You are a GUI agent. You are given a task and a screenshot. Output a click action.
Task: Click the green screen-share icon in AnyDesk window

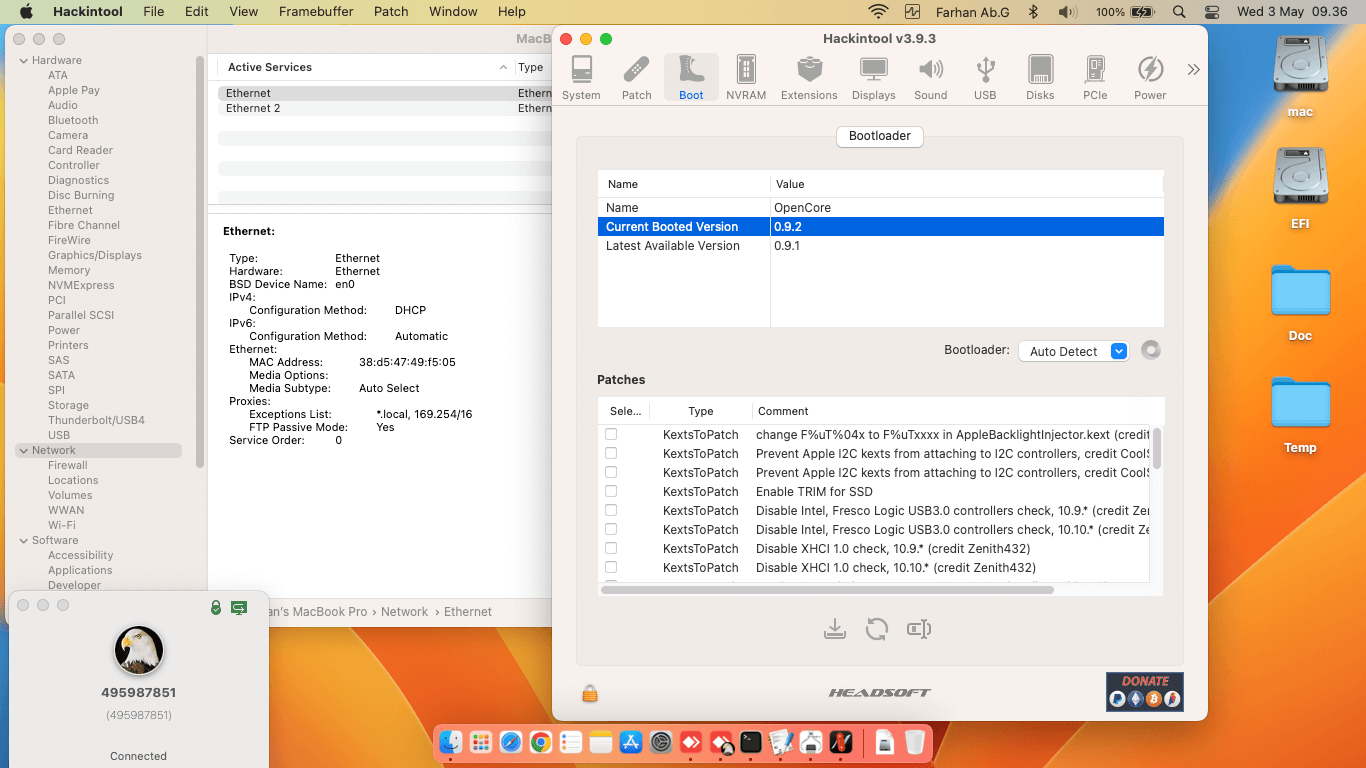click(x=239, y=607)
